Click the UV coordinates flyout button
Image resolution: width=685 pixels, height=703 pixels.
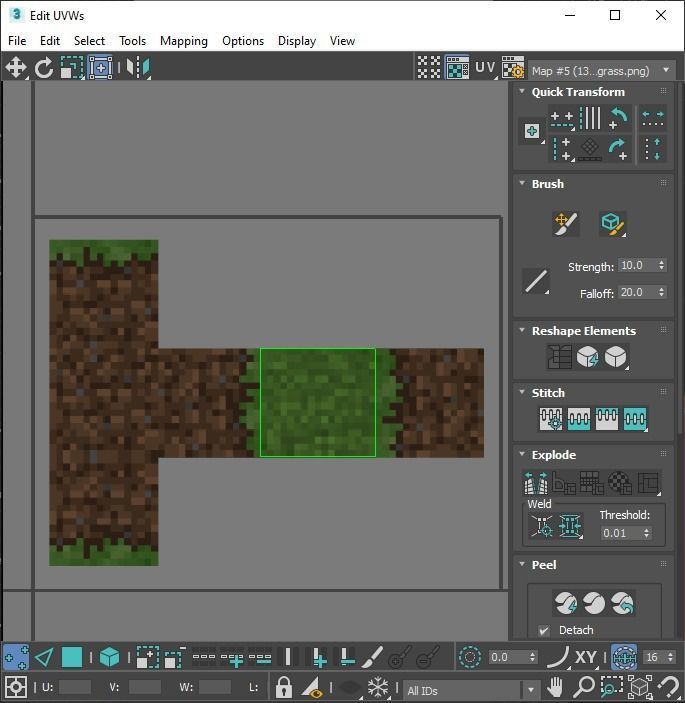(x=486, y=68)
